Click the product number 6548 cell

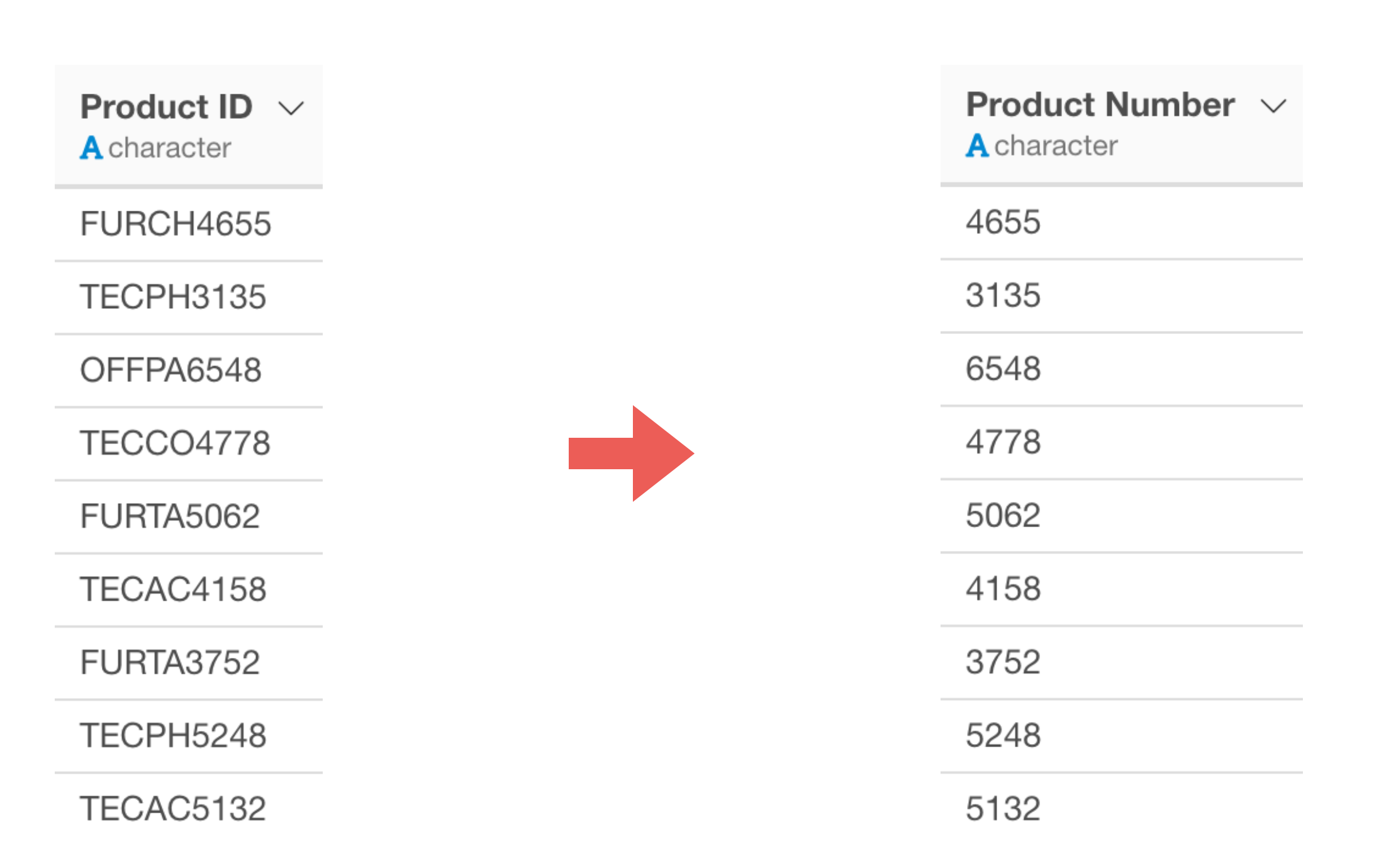[1121, 369]
